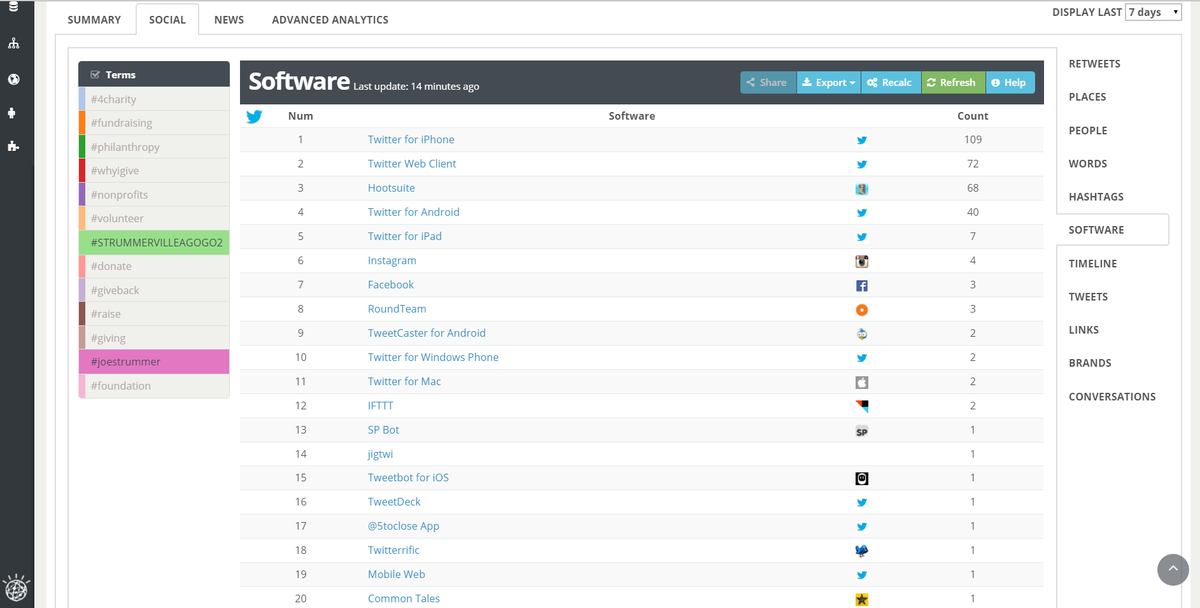Toggle the #4charity term
The width and height of the screenshot is (1200, 608).
click(154, 99)
